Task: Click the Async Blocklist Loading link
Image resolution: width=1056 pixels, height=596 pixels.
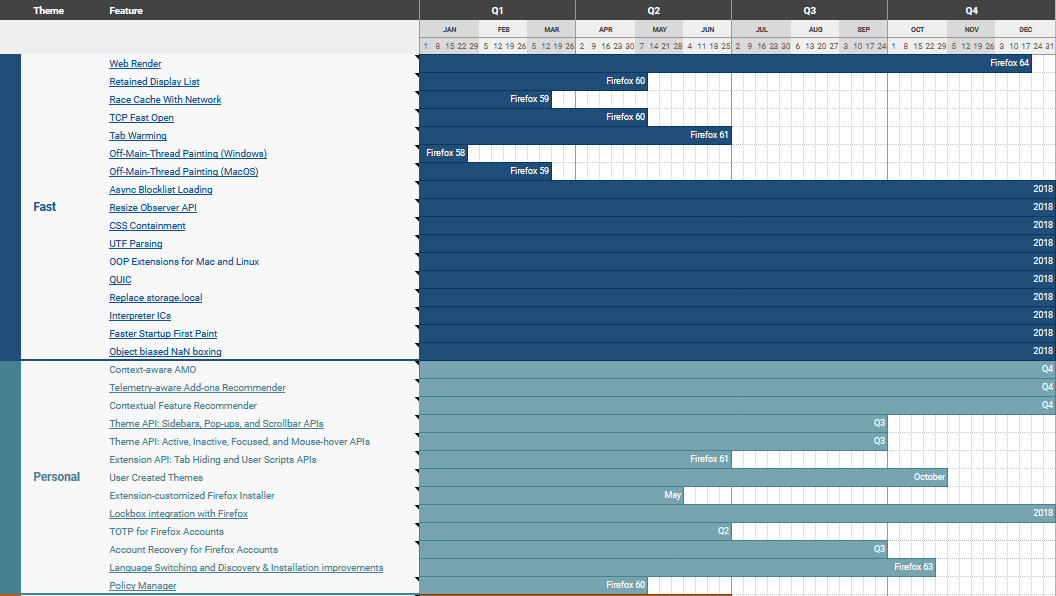Action: tap(160, 190)
